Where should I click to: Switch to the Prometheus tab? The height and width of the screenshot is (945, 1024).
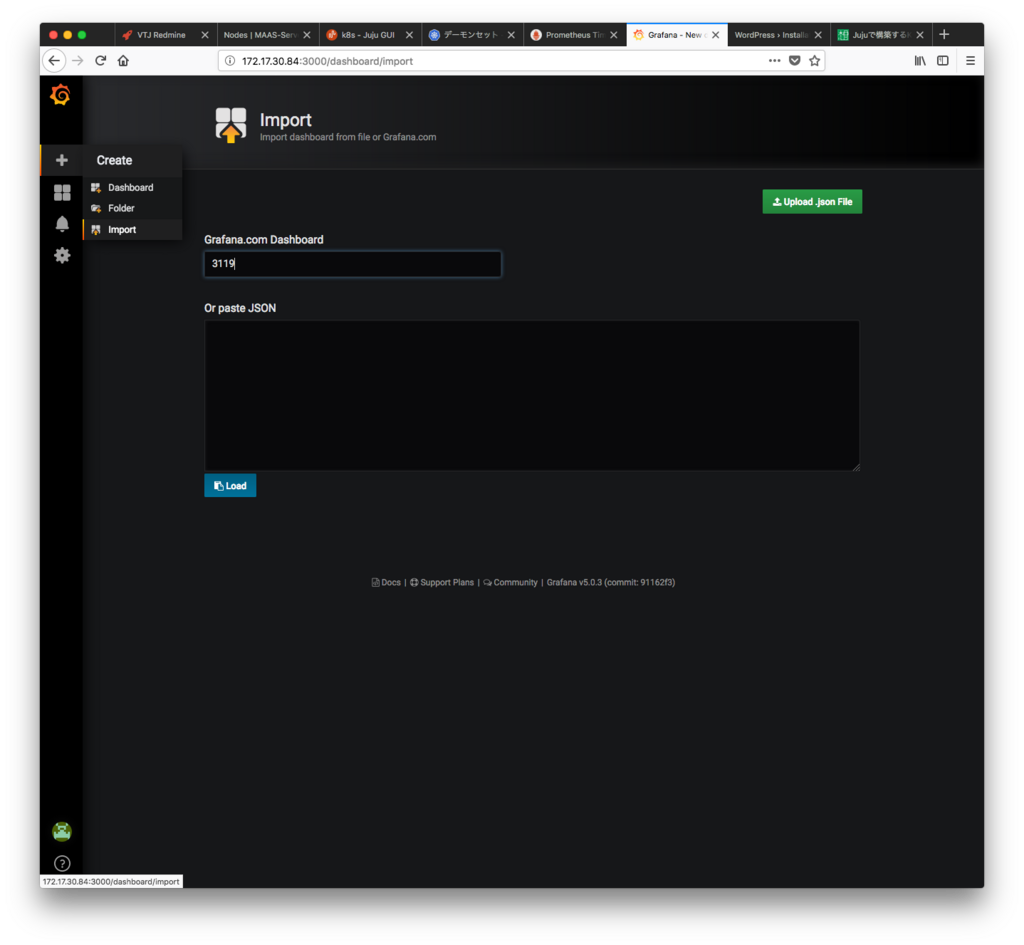pos(574,35)
